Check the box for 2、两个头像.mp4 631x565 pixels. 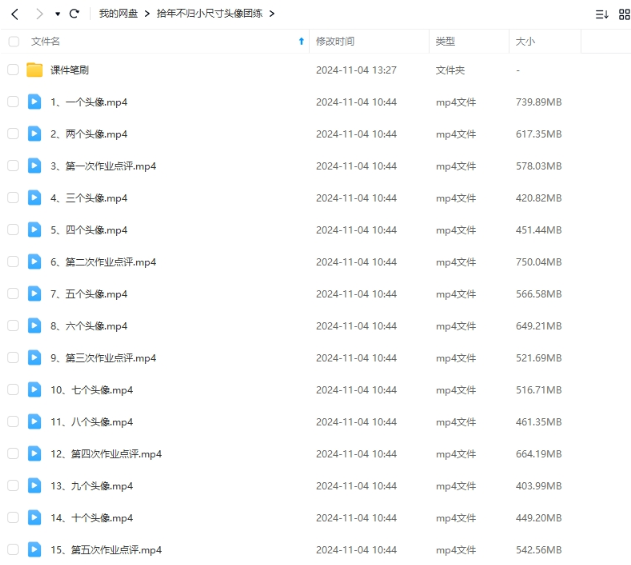(13, 134)
